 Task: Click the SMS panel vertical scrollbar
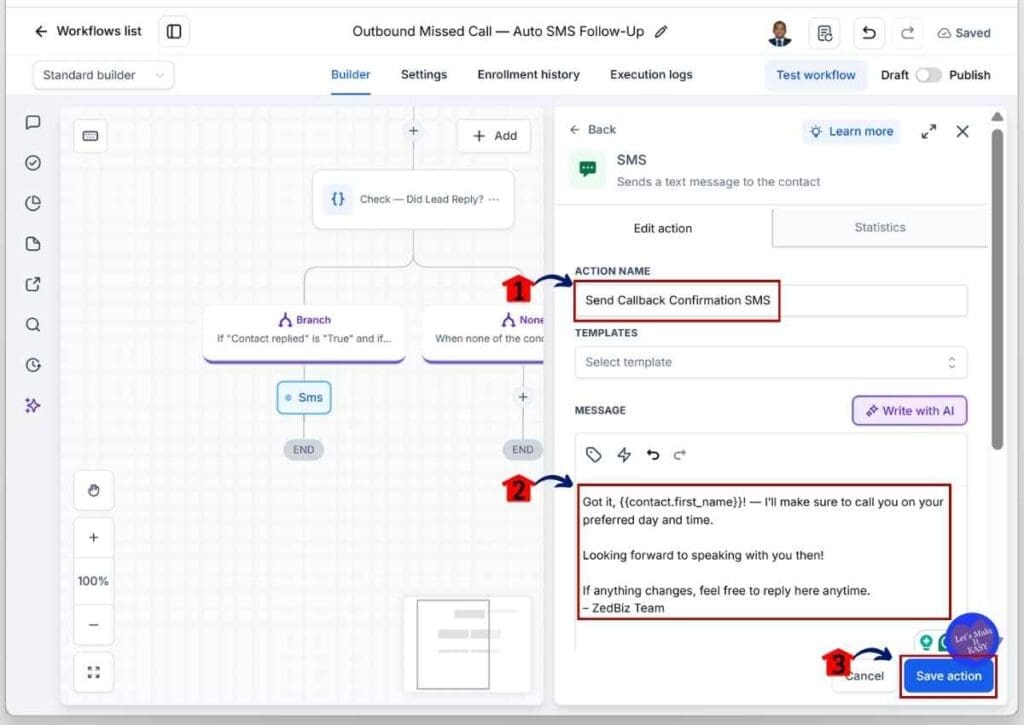pyautogui.click(x=997, y=290)
